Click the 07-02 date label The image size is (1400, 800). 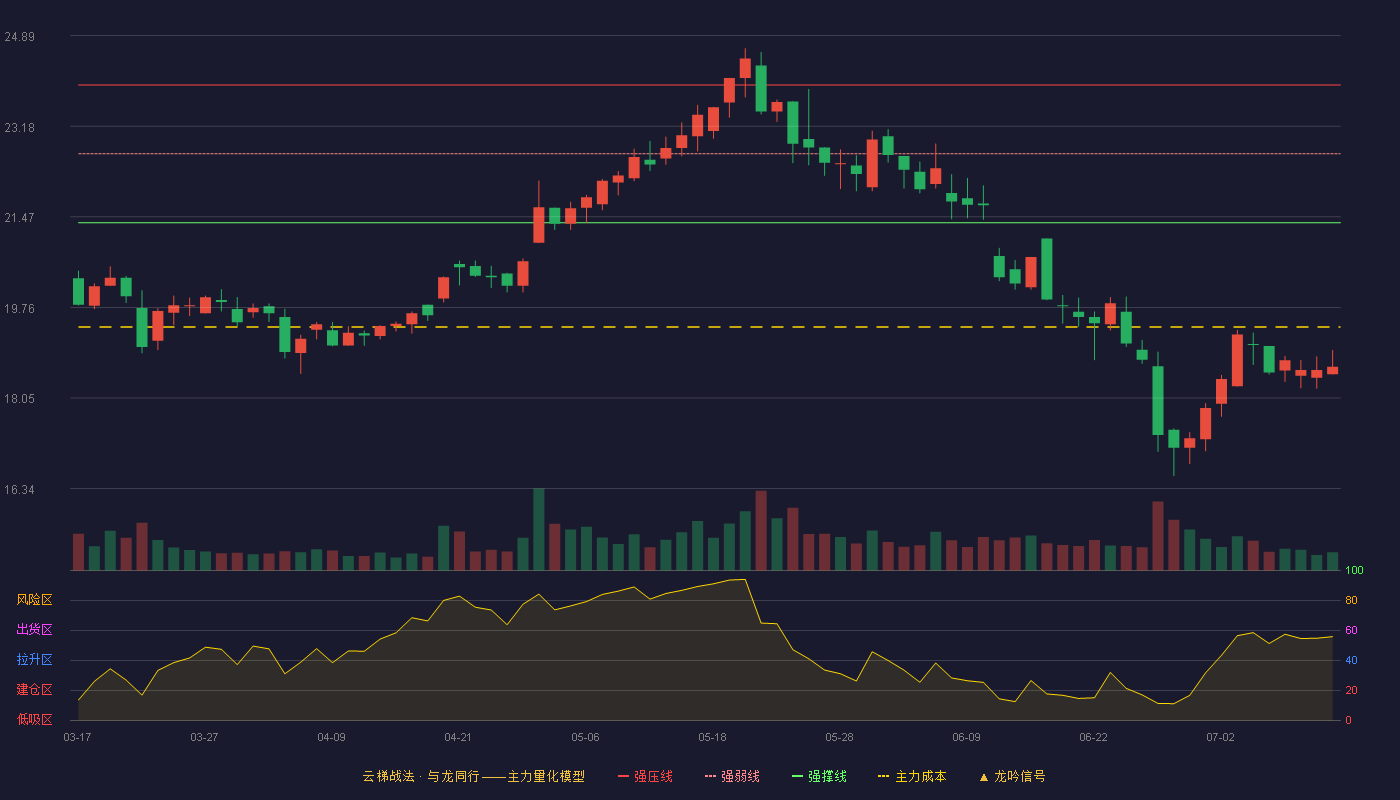[1220, 737]
